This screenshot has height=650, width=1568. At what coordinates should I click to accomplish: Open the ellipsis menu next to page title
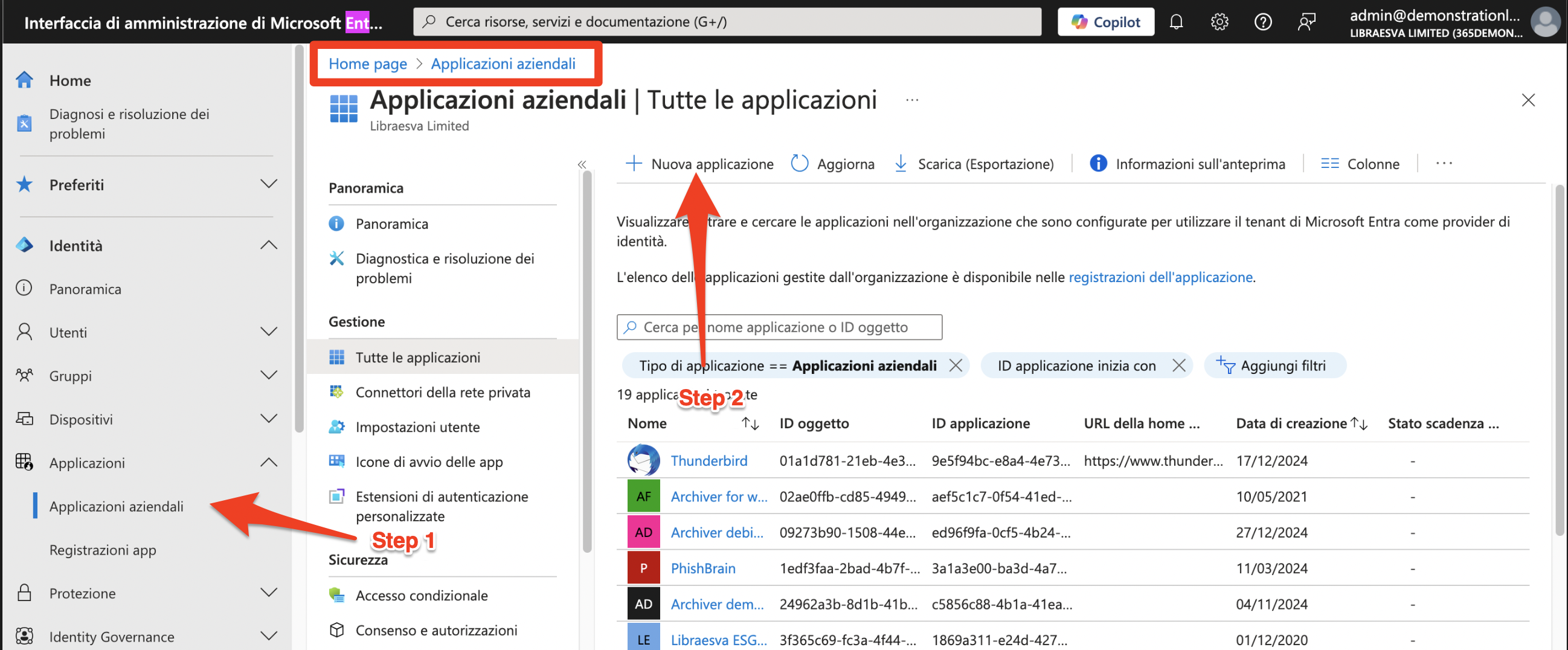[912, 100]
